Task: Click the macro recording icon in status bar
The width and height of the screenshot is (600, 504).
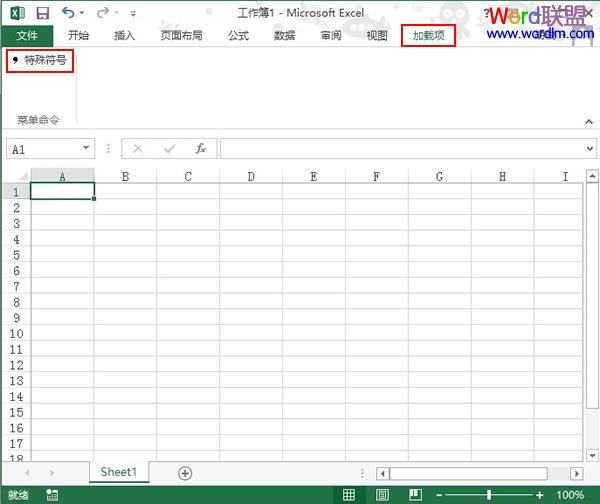Action: point(52,495)
